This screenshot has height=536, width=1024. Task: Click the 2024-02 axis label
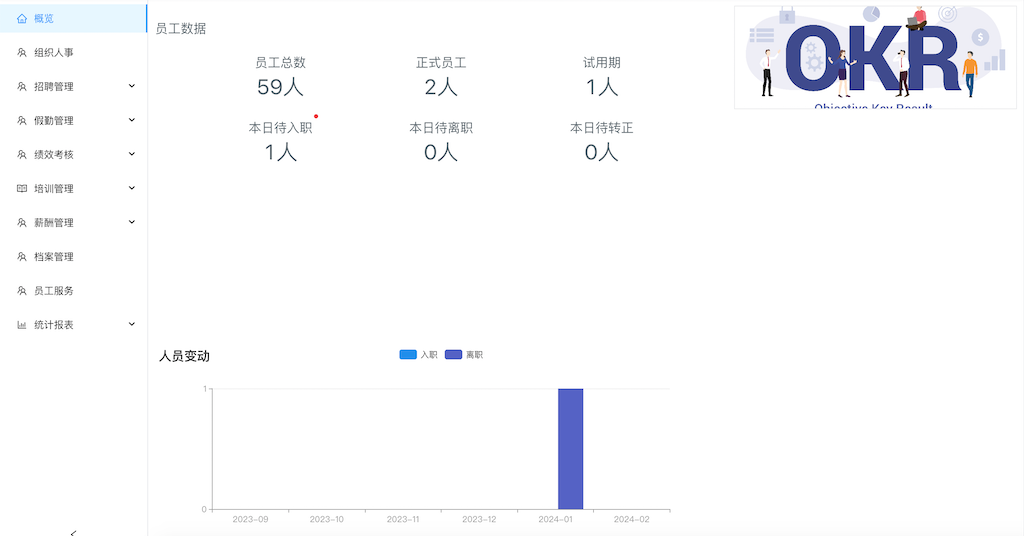click(632, 519)
